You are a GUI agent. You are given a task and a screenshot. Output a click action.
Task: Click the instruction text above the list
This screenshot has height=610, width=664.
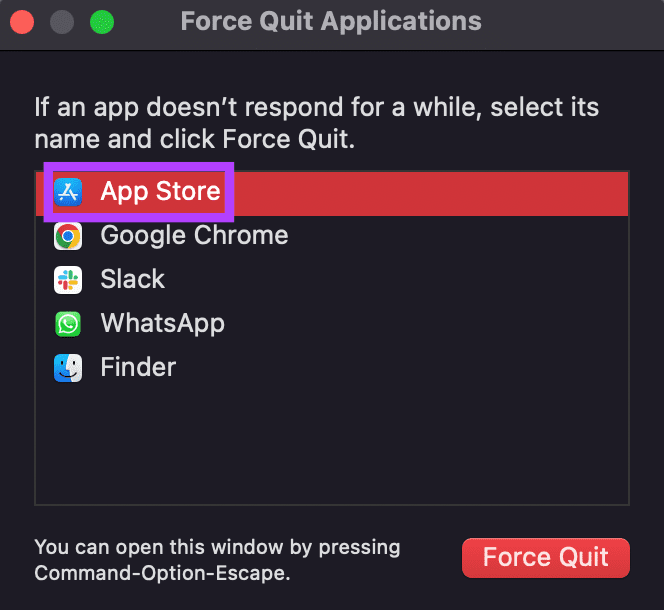coord(316,123)
